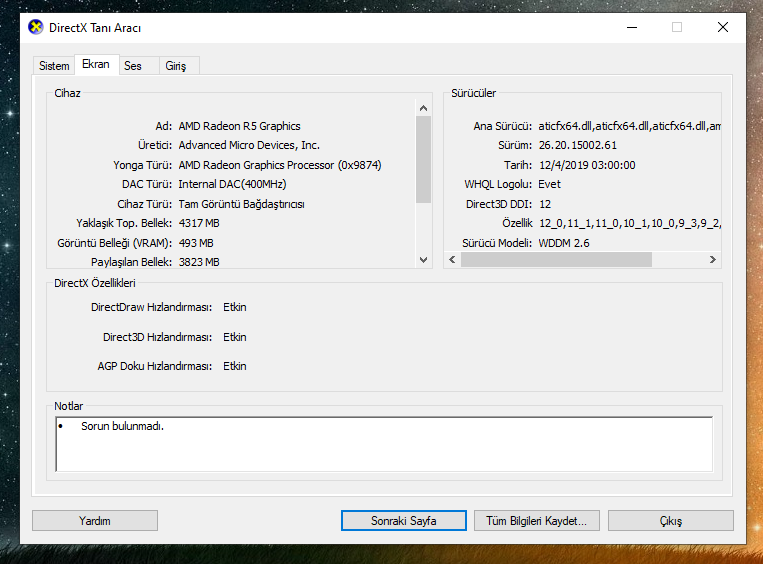Viewport: 763px width, 564px height.
Task: Click 'Tam Görüntü Bağdaştırıcısı' value
Action: click(x=241, y=204)
